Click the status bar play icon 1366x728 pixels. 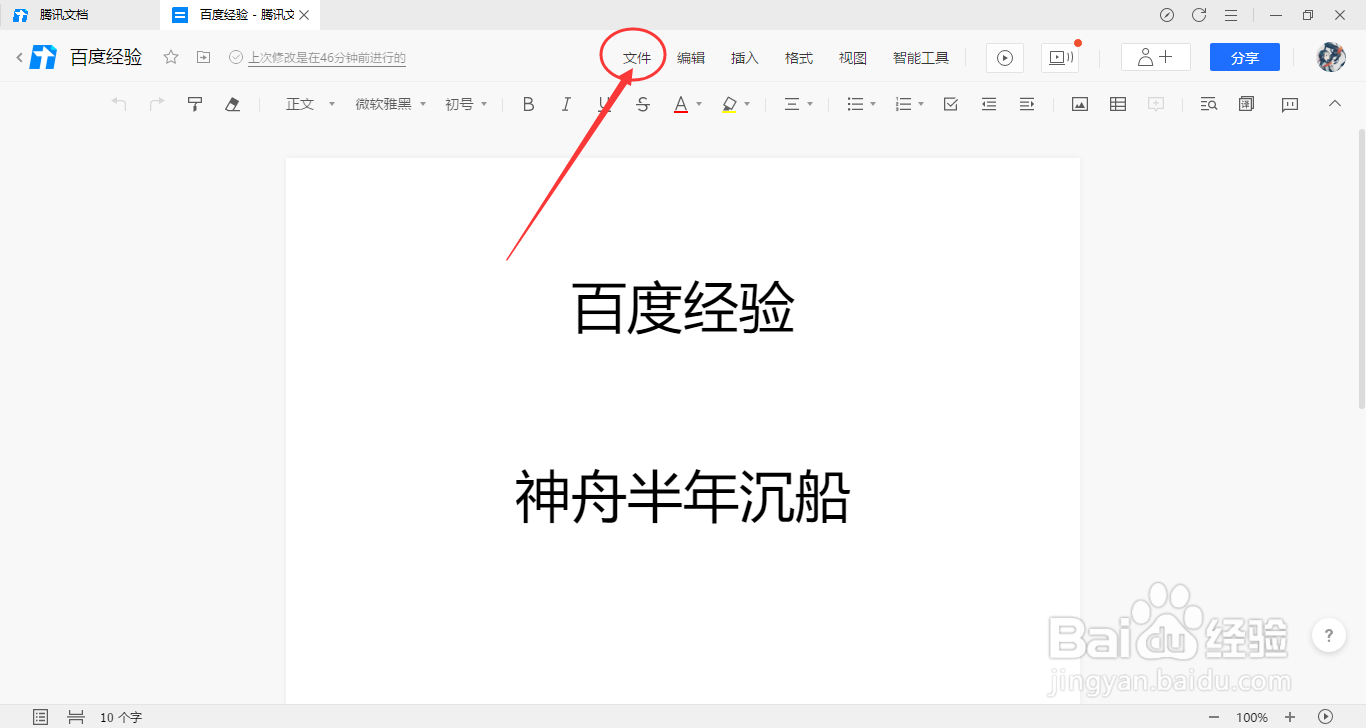coord(1326,716)
